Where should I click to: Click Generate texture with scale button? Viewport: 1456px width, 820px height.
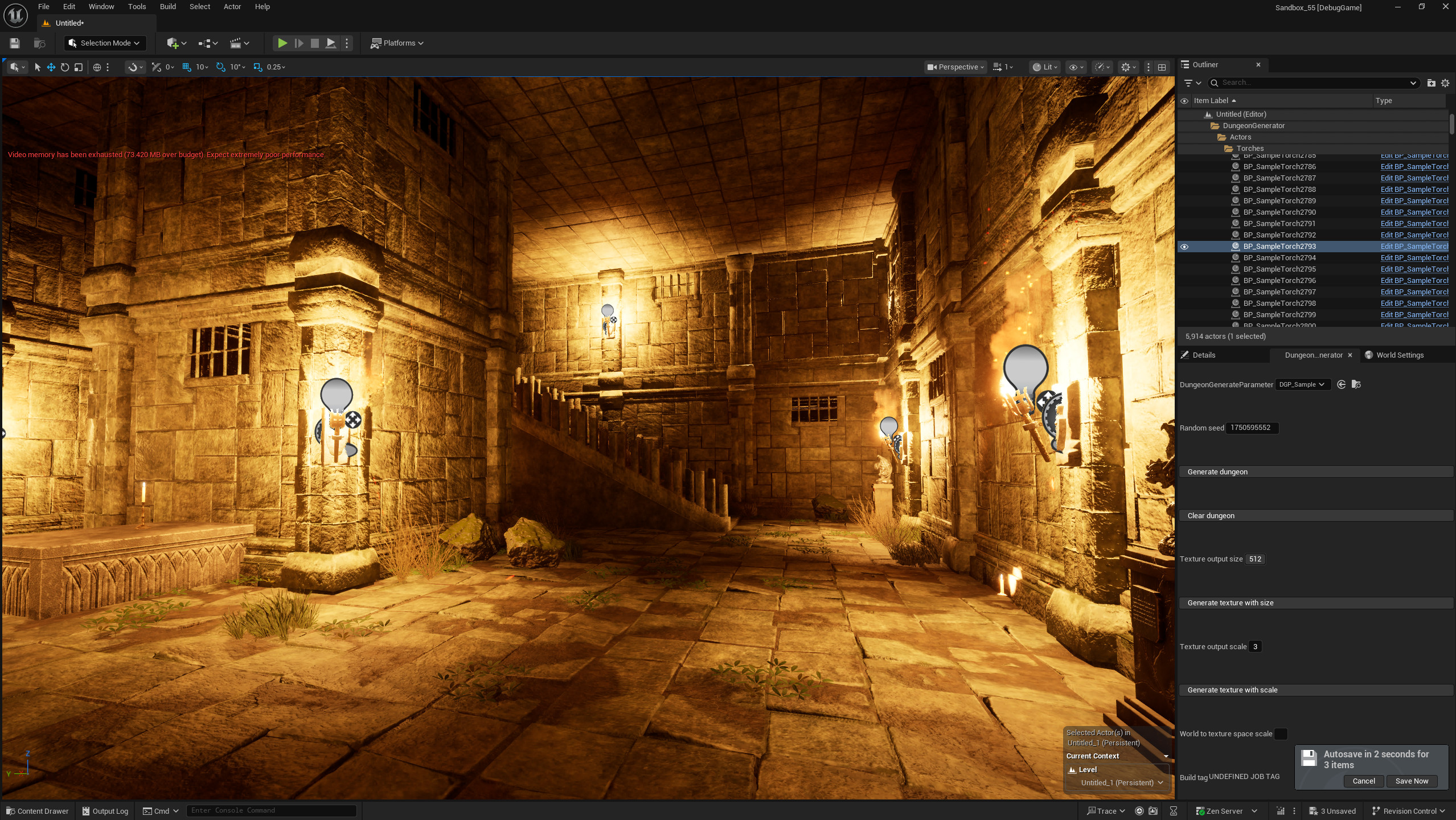[x=1316, y=690]
